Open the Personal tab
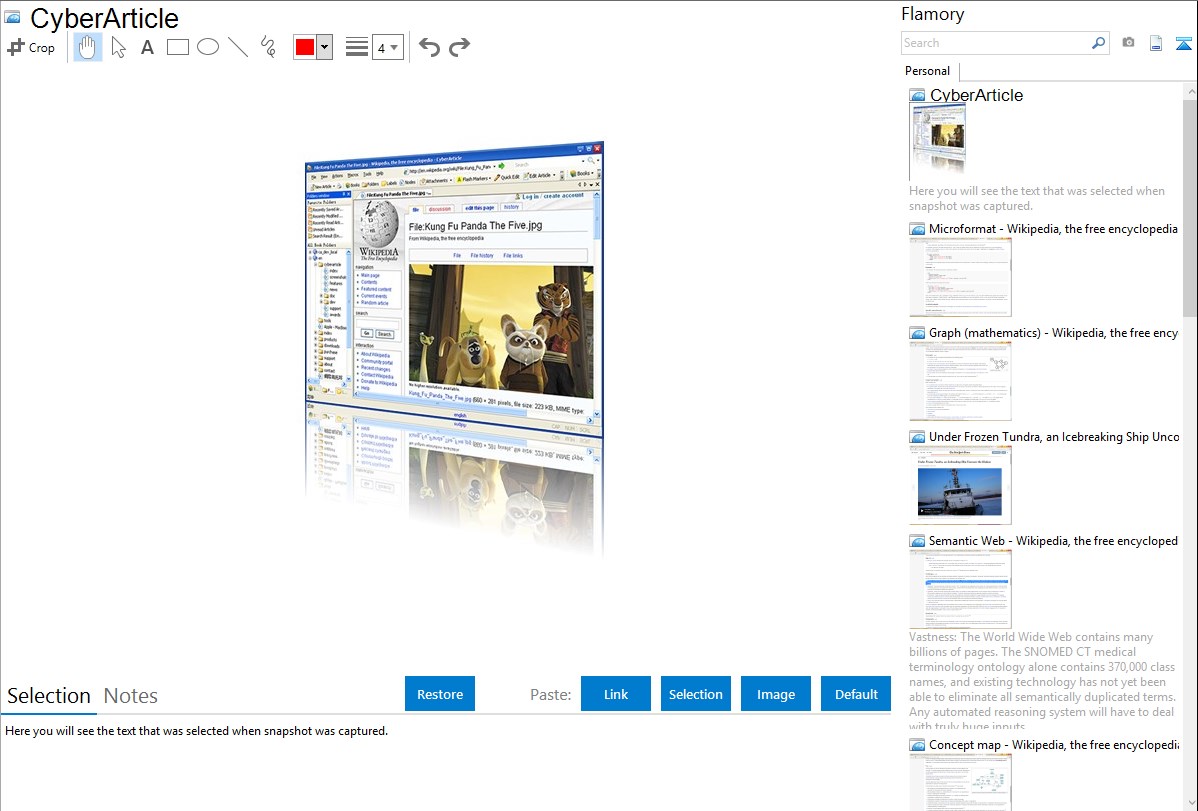Image resolution: width=1198 pixels, height=811 pixels. [927, 71]
